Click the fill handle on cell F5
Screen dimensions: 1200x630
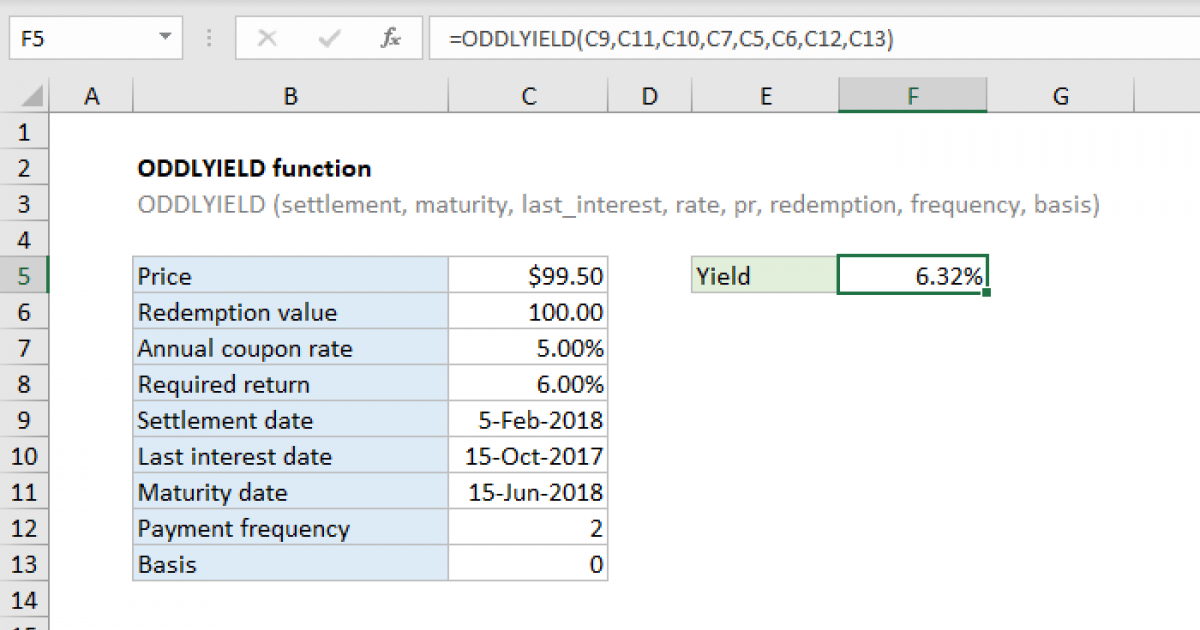[987, 294]
